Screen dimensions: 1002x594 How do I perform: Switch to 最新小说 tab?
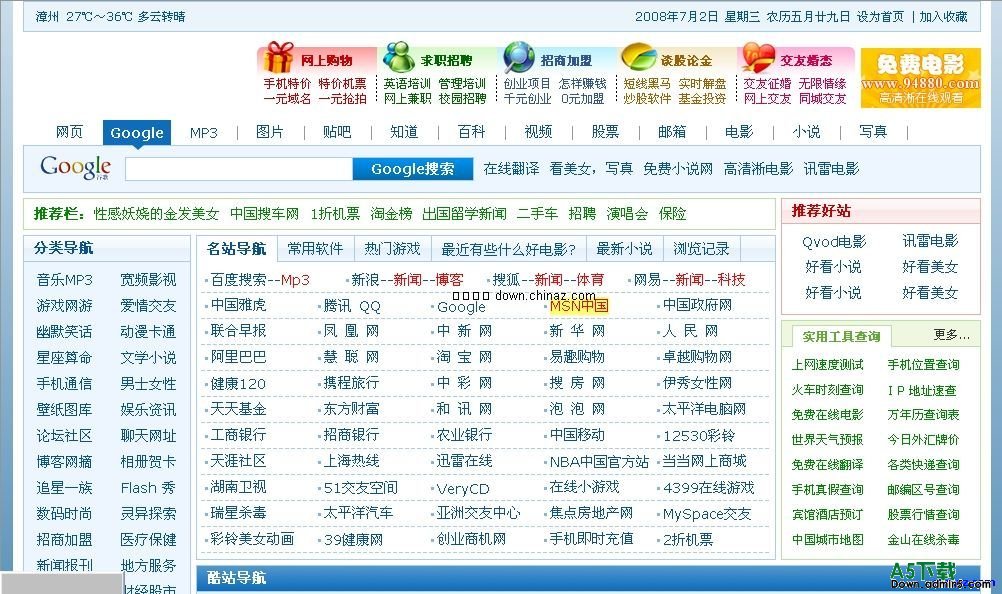click(624, 248)
